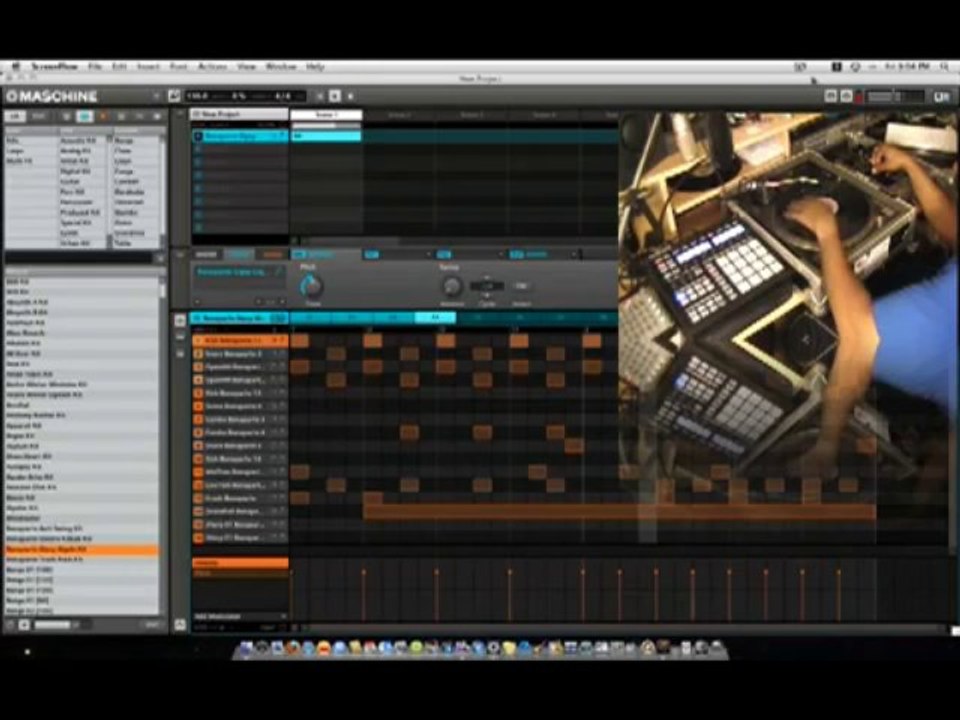Select the 'Analog Kit' tag
The height and width of the screenshot is (720, 960).
[75, 151]
